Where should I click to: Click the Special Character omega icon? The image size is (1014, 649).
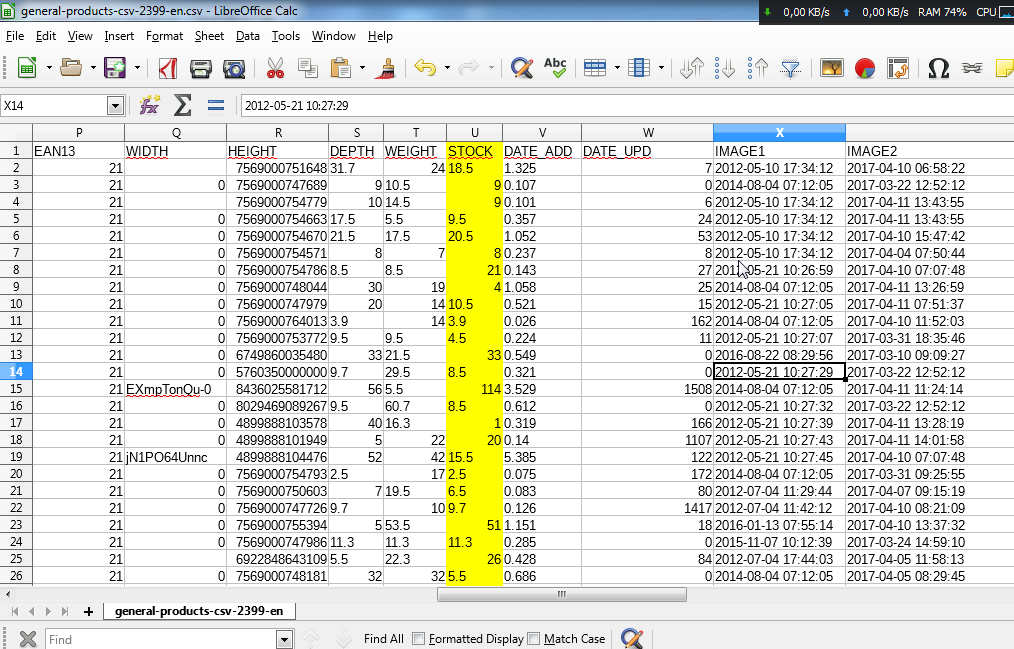click(938, 68)
